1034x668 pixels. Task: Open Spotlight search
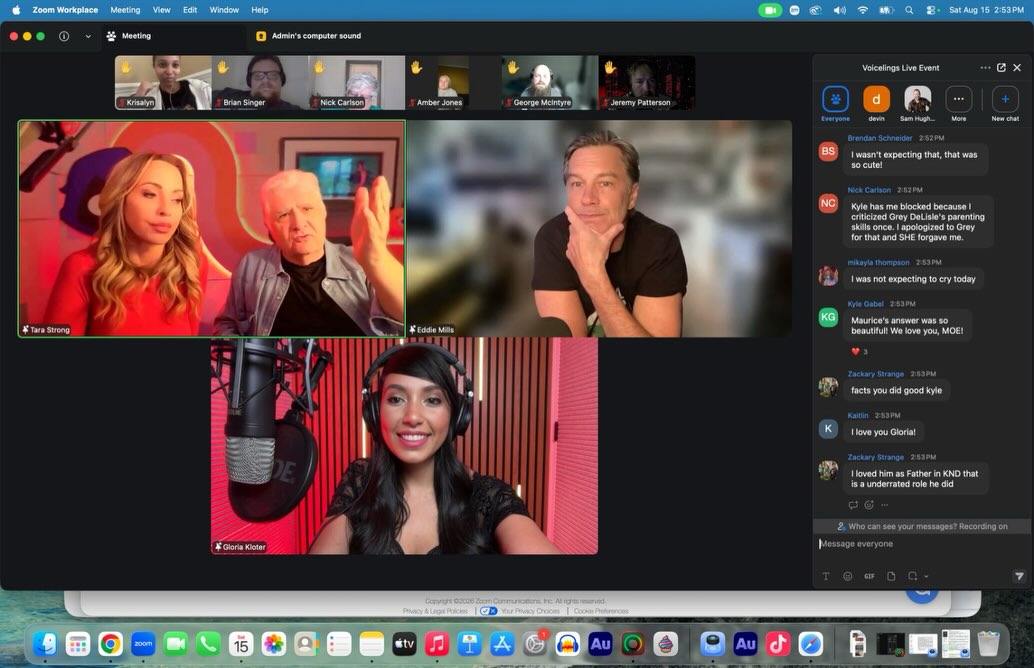pyautogui.click(x=909, y=10)
